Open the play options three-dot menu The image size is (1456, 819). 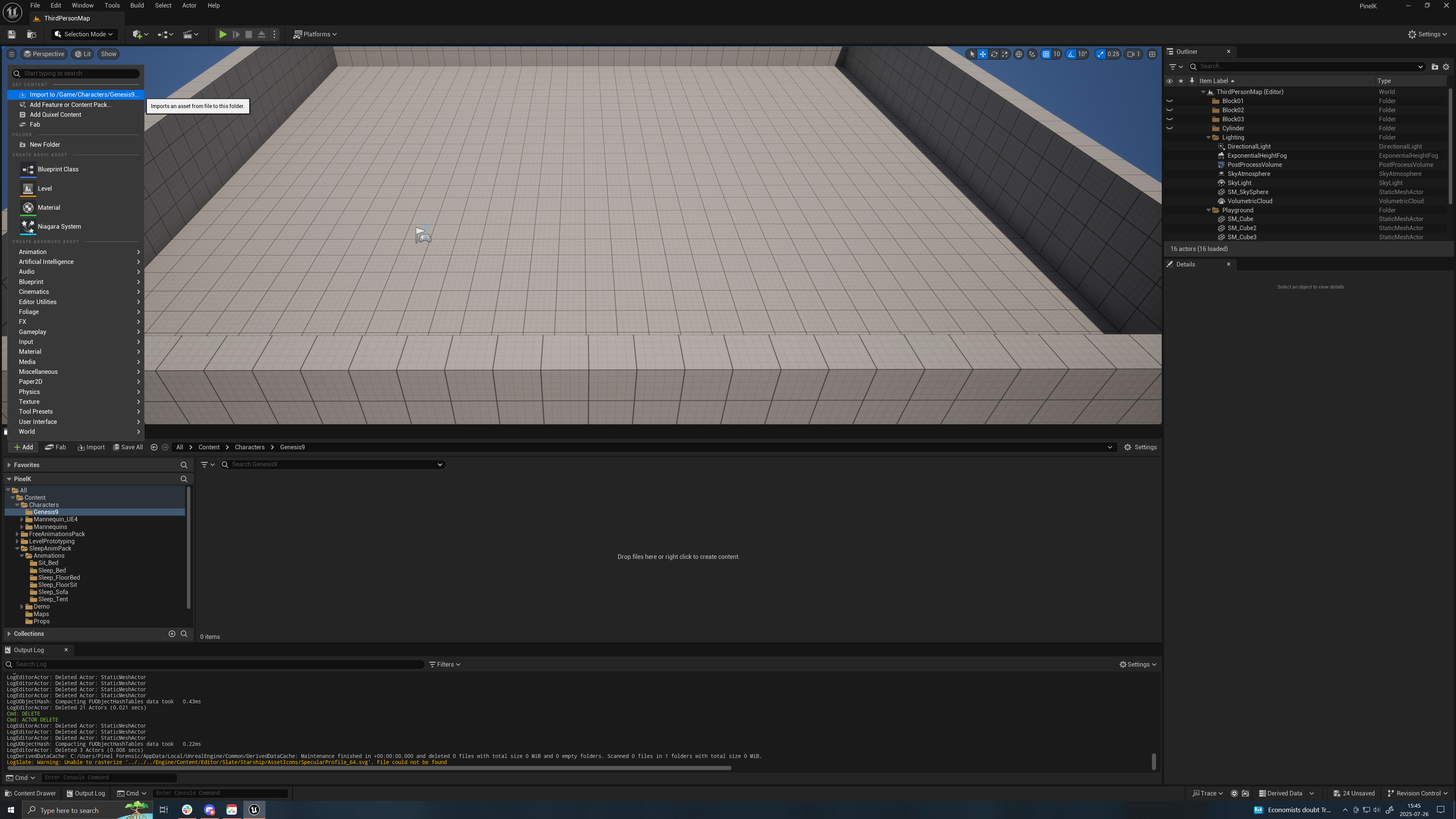tap(275, 35)
